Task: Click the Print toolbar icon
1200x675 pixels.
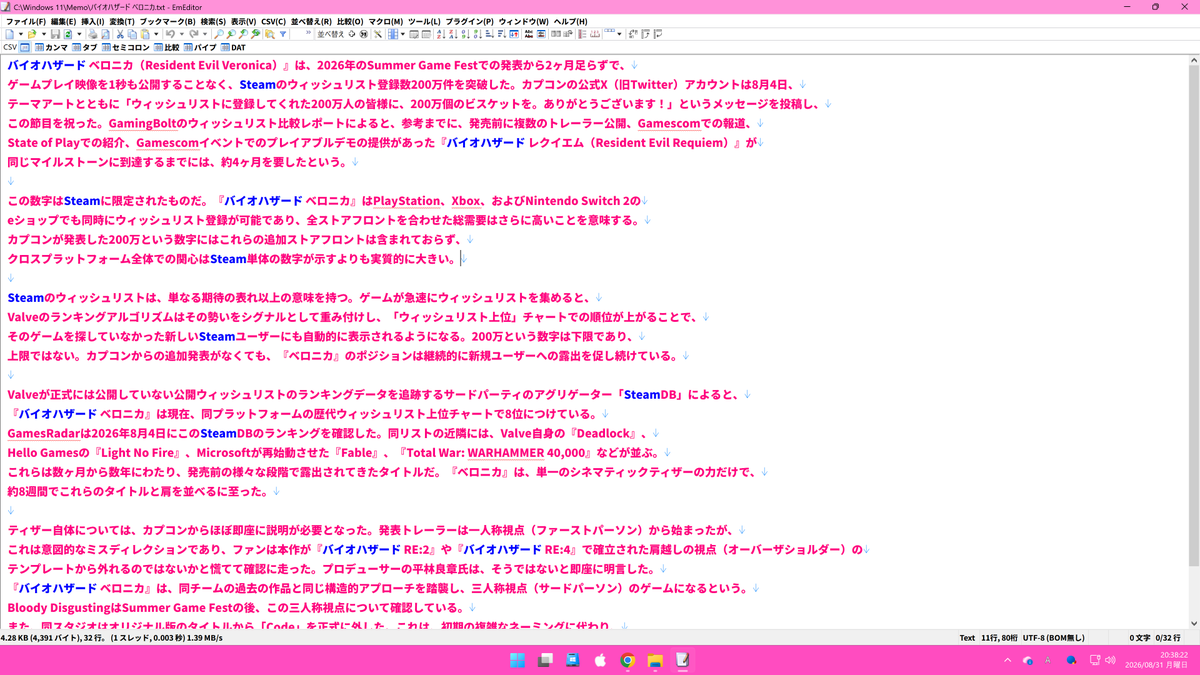Action: point(93,34)
